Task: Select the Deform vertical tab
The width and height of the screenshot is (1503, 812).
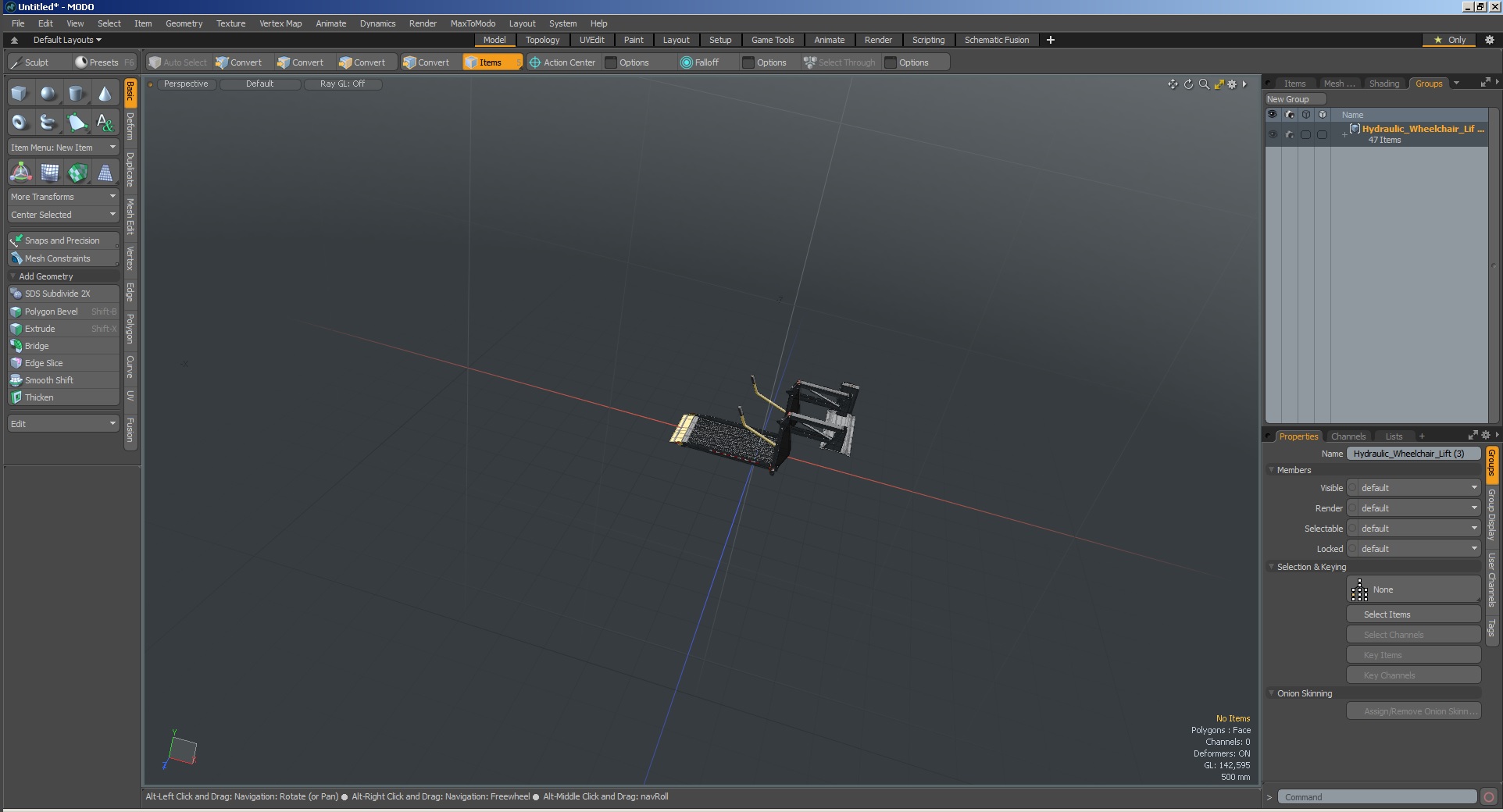Action: [x=130, y=126]
